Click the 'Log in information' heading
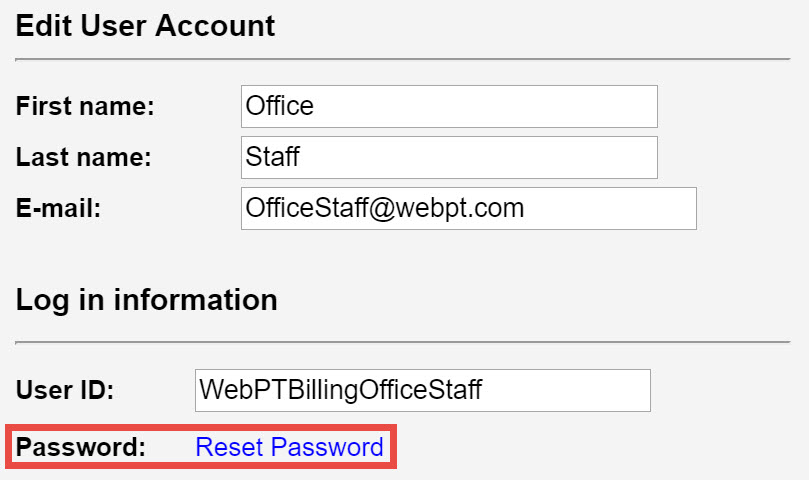 click(146, 299)
